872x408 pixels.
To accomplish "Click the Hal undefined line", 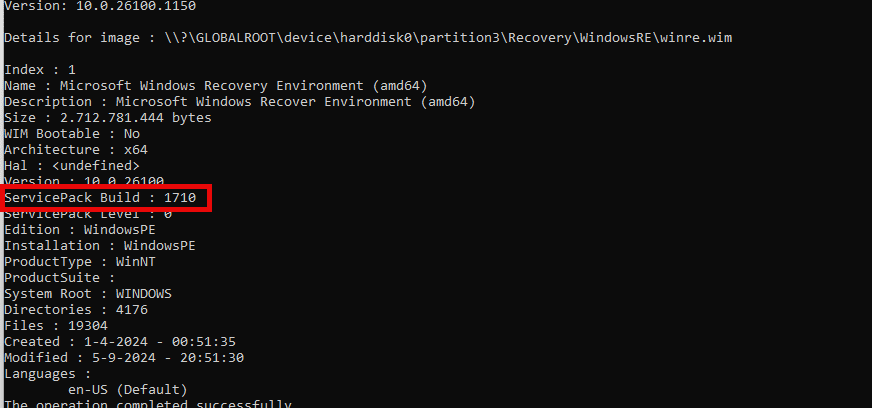I will pyautogui.click(x=72, y=166).
